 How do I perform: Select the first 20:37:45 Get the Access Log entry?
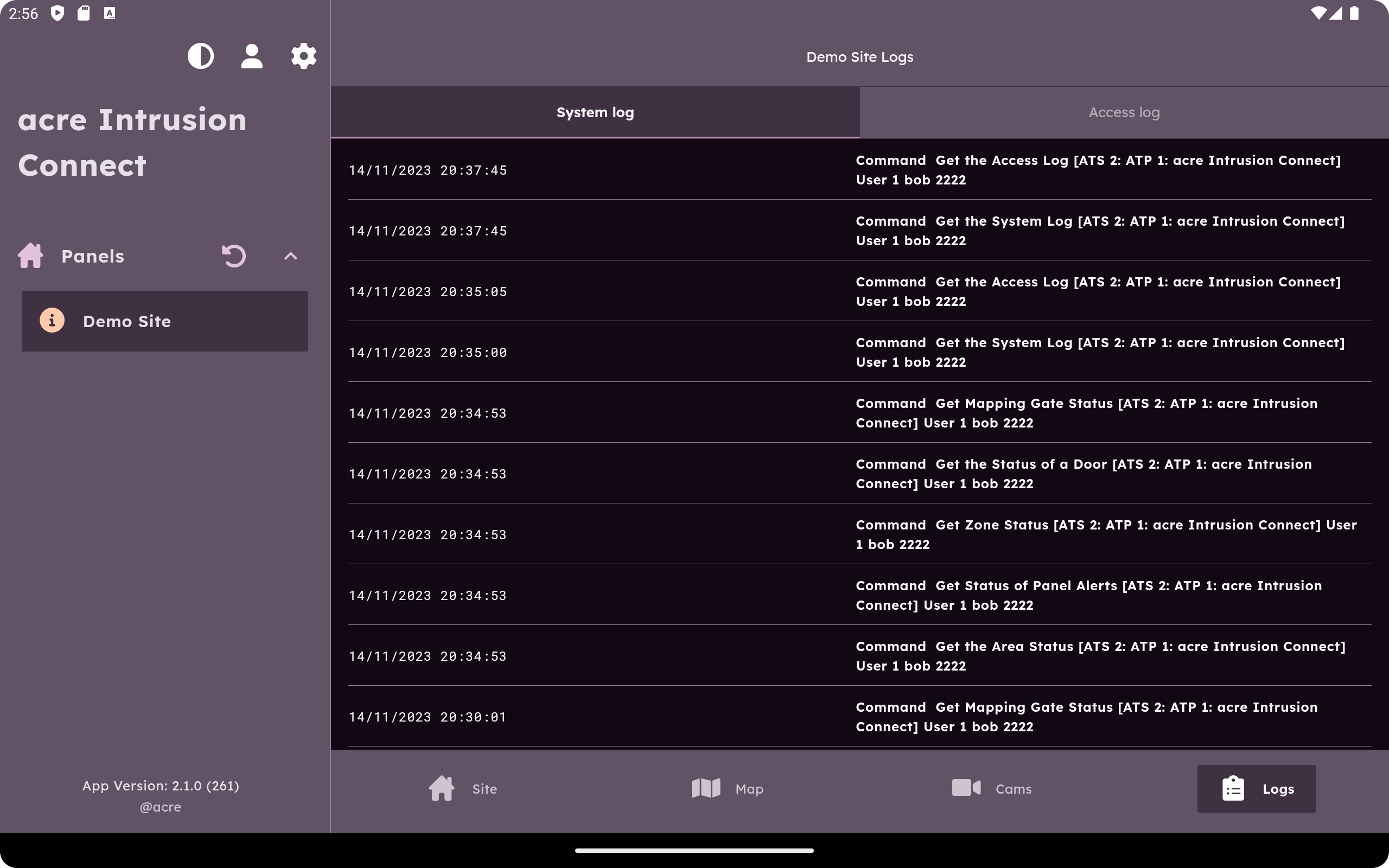point(860,170)
